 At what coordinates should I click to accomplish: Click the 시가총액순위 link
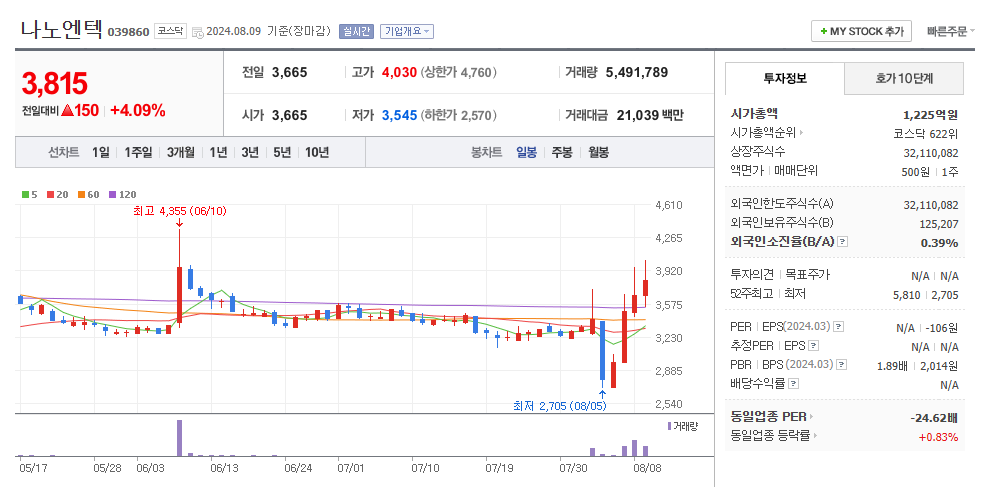tap(763, 132)
